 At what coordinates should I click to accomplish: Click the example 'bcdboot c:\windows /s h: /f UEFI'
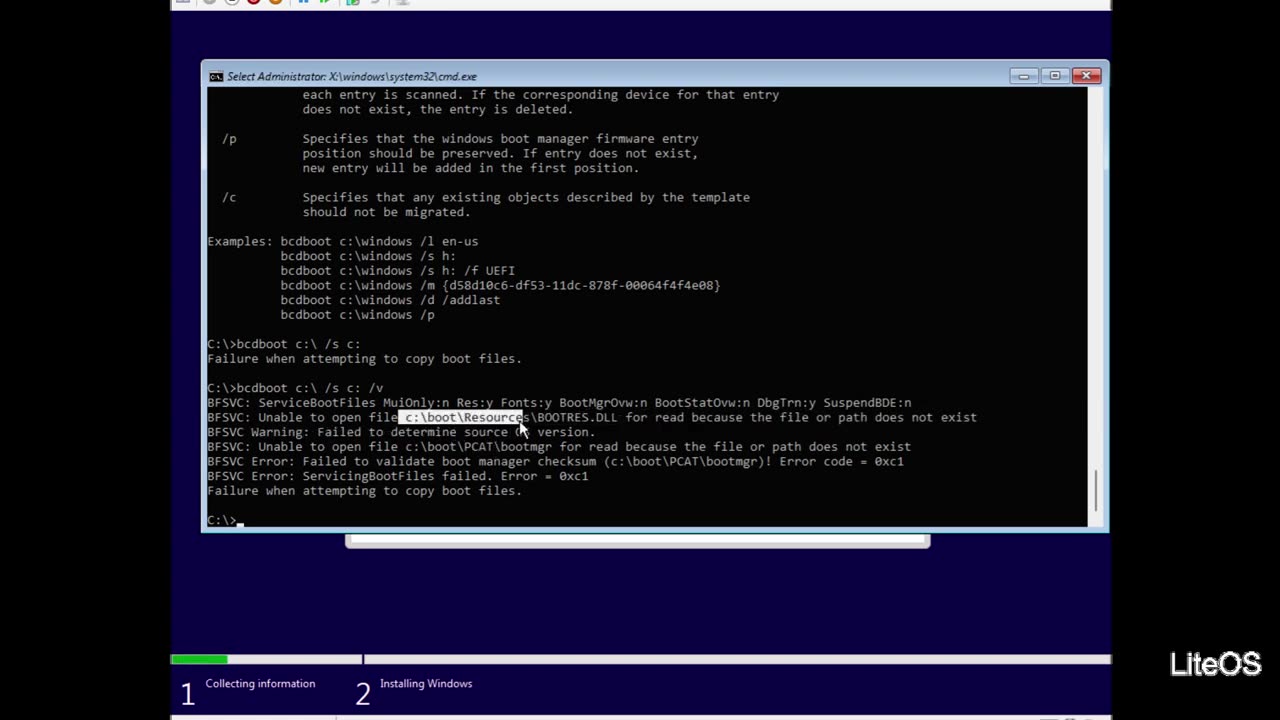[397, 270]
